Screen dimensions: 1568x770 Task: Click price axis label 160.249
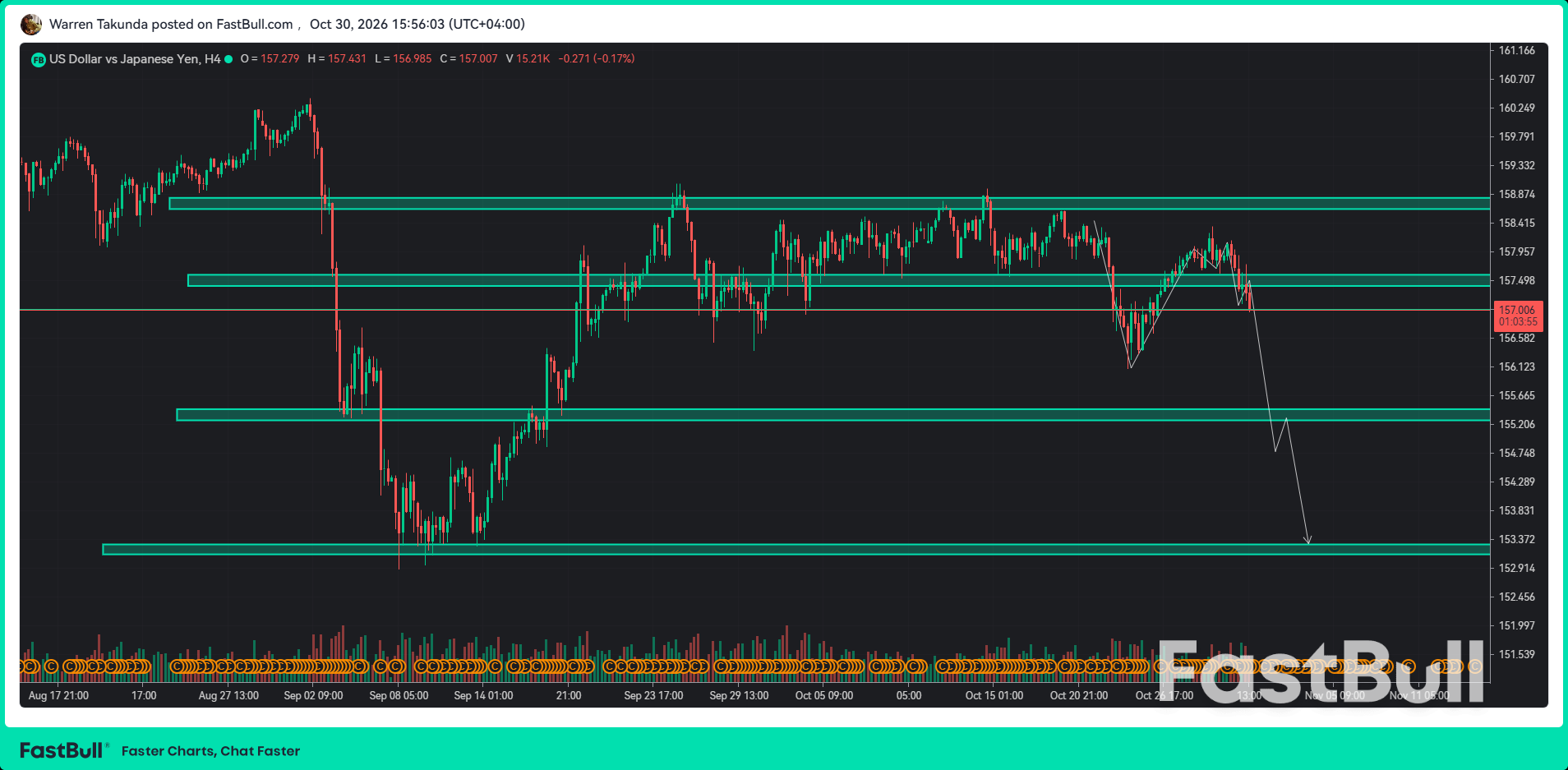(1517, 108)
